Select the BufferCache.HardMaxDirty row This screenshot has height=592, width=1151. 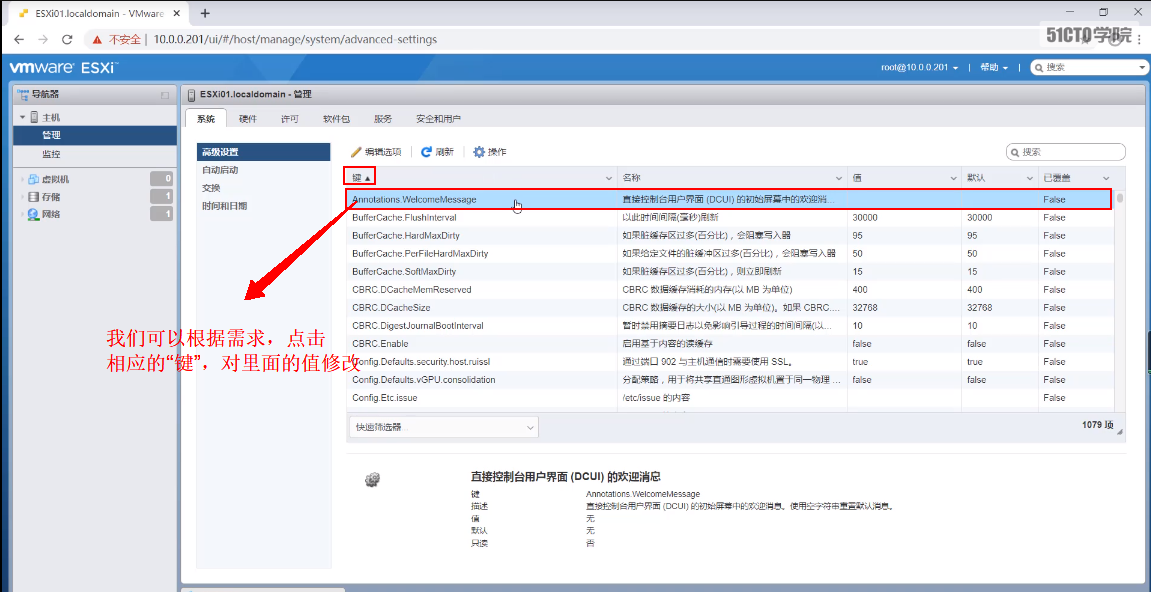[730, 236]
